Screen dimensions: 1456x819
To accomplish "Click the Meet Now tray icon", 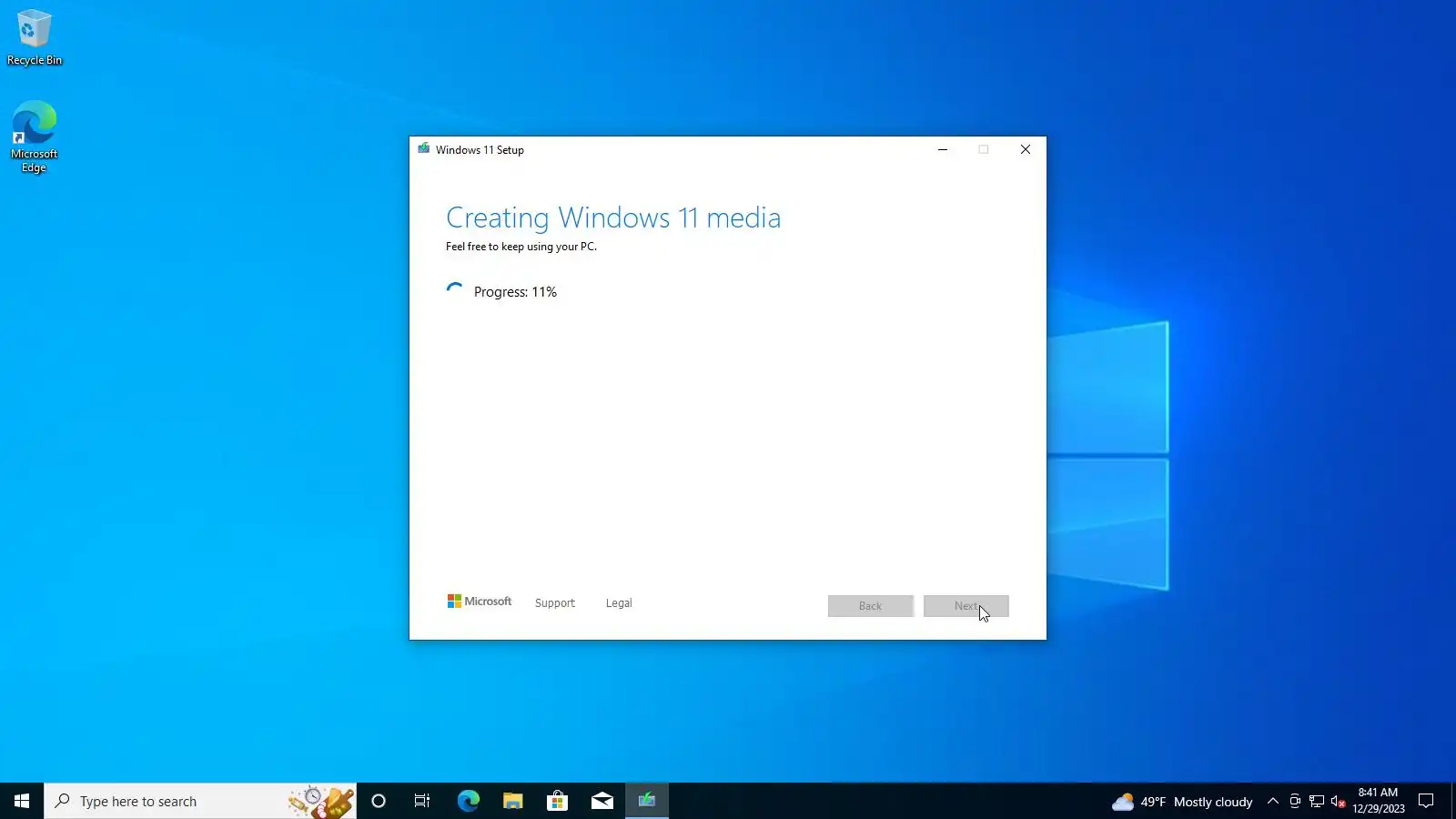I will pyautogui.click(x=1295, y=802).
